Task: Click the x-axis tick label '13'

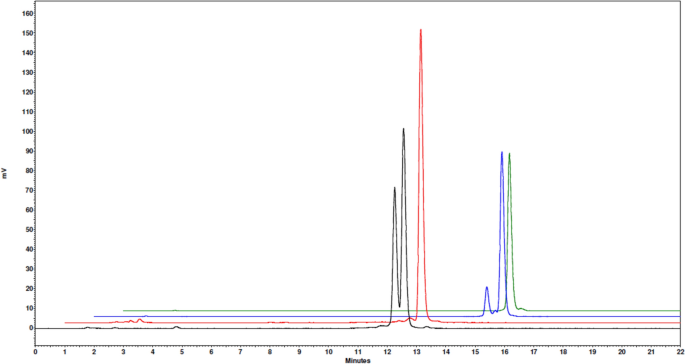Action: [x=416, y=352]
